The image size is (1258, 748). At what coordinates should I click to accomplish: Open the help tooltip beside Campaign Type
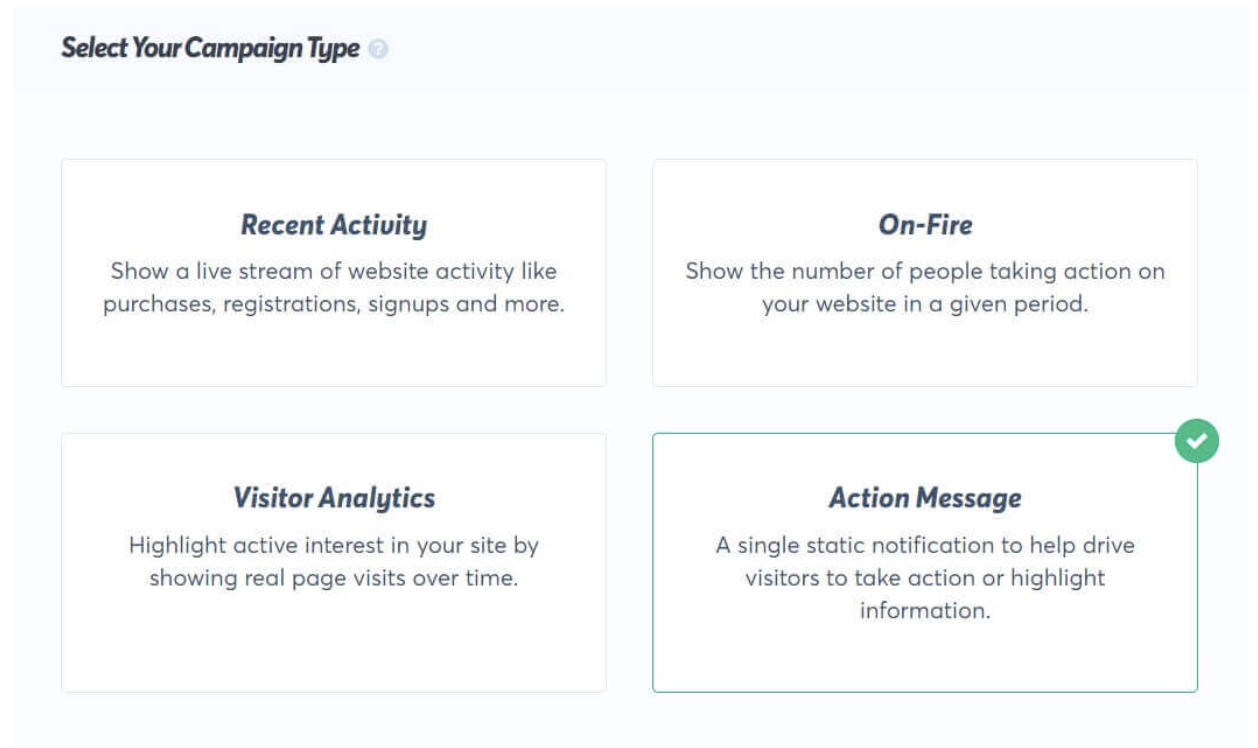[378, 49]
